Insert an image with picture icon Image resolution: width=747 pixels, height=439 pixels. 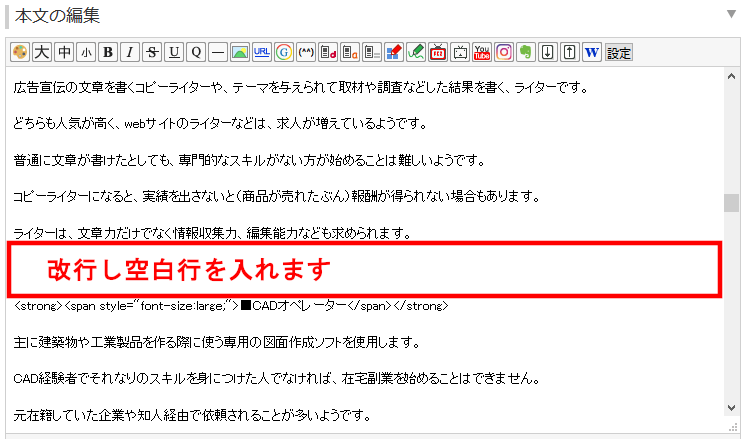pos(240,52)
